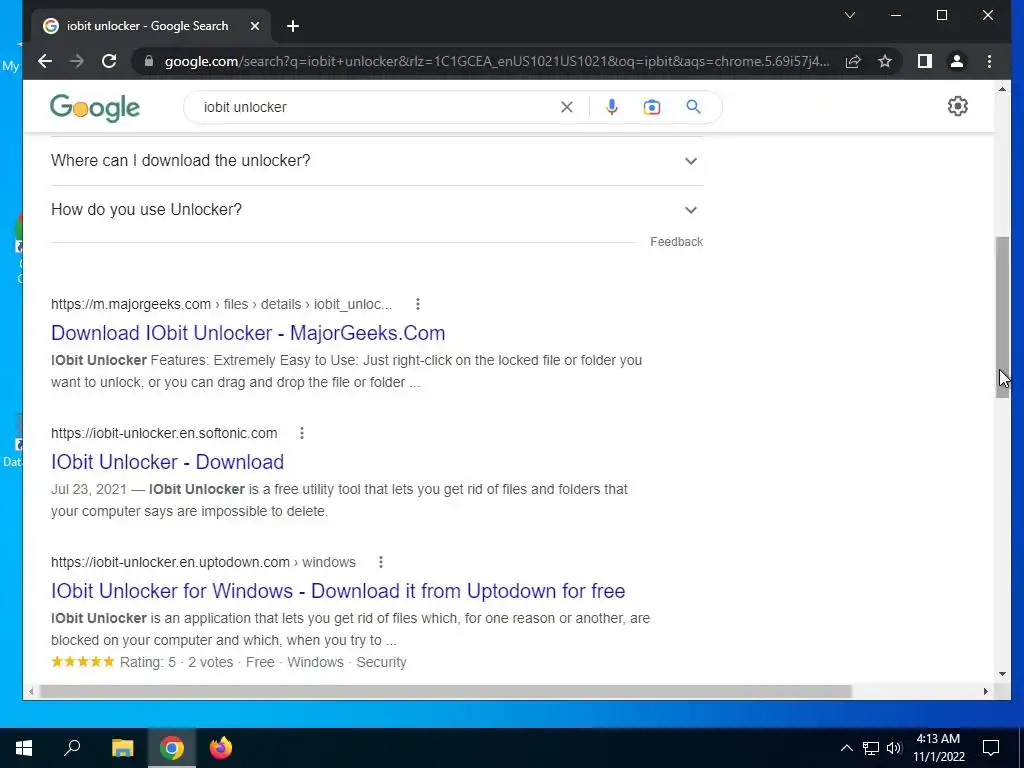Click the page scroll-up arrow
The image size is (1024, 768).
tap(1002, 89)
